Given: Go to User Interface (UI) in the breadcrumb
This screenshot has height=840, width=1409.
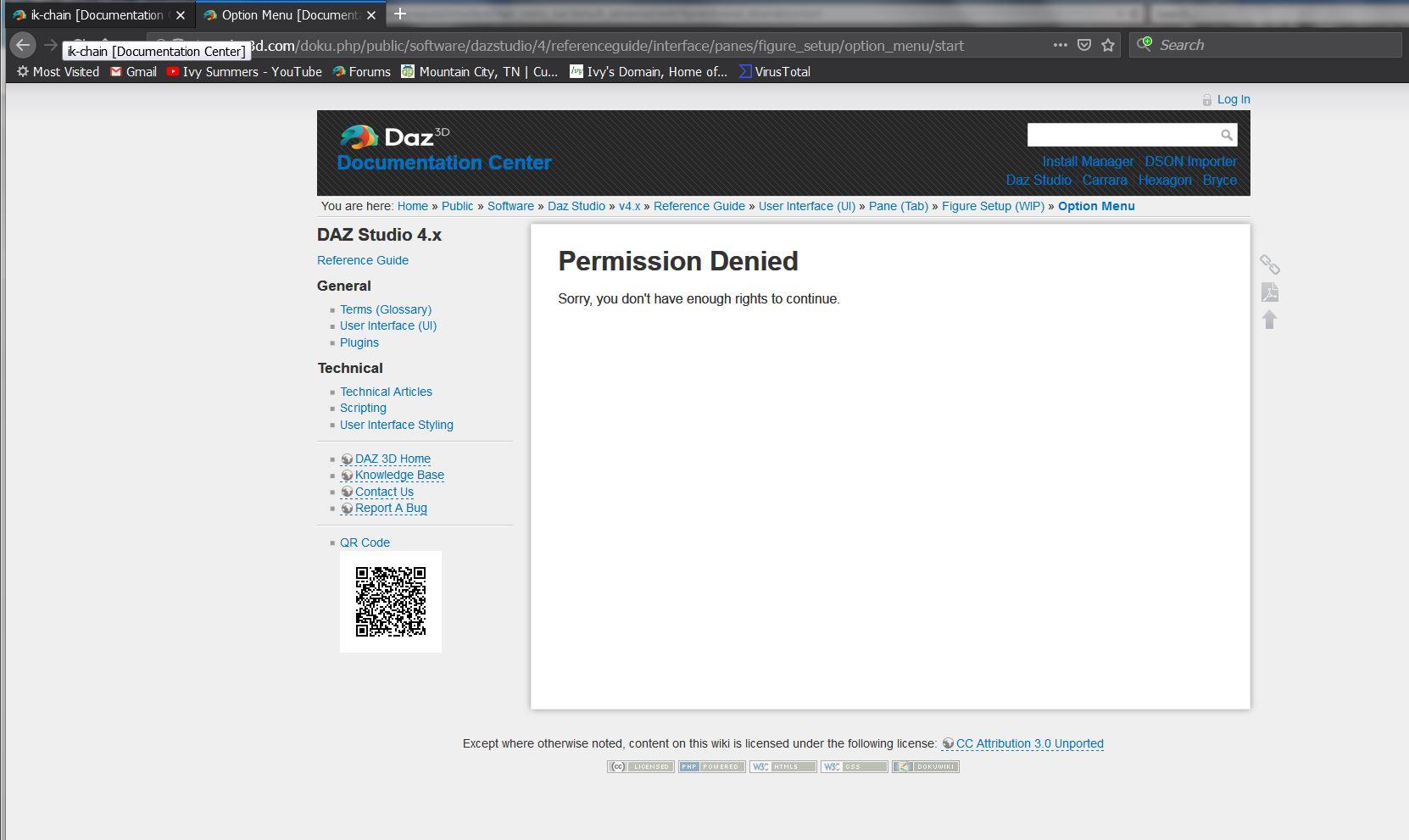Looking at the screenshot, I should 807,206.
